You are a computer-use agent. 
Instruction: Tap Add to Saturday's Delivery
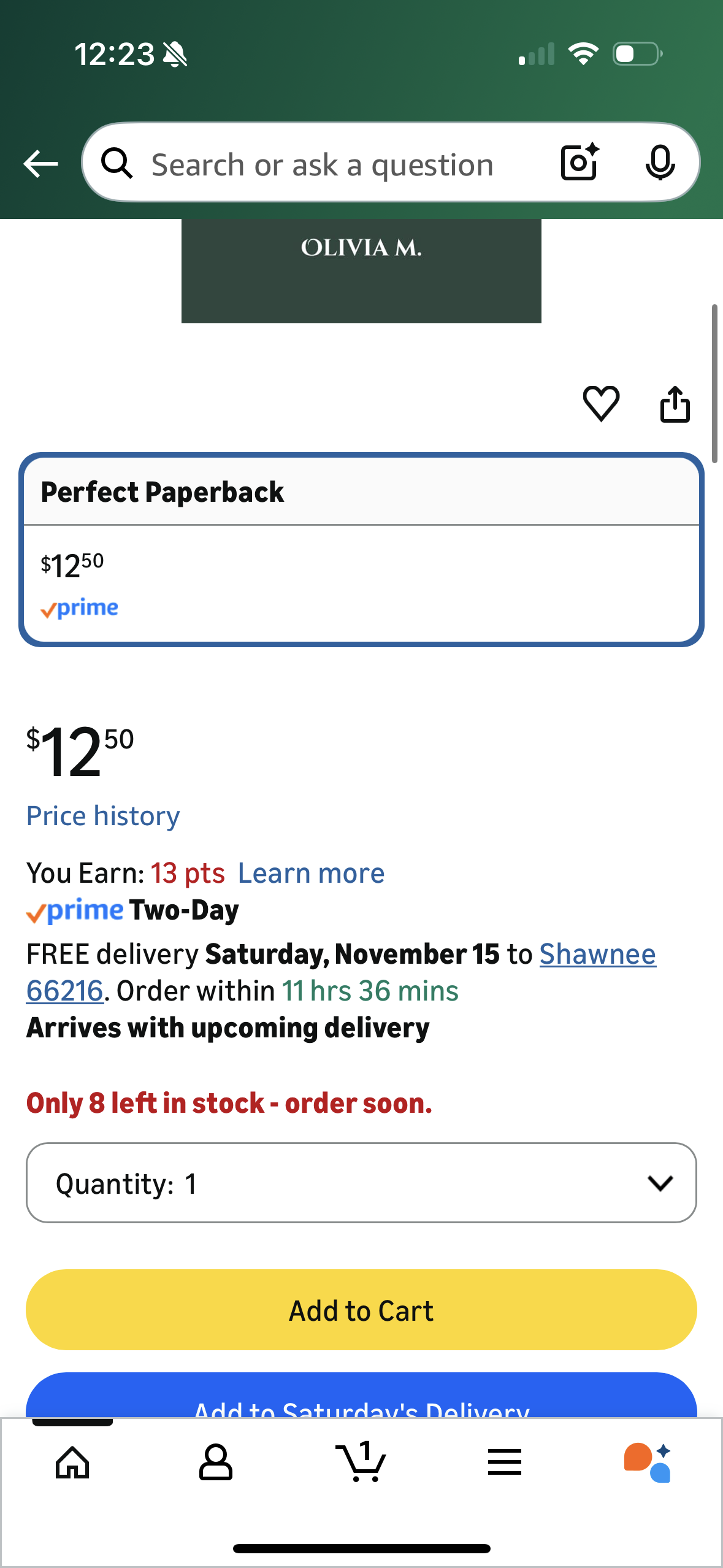[x=361, y=1402]
